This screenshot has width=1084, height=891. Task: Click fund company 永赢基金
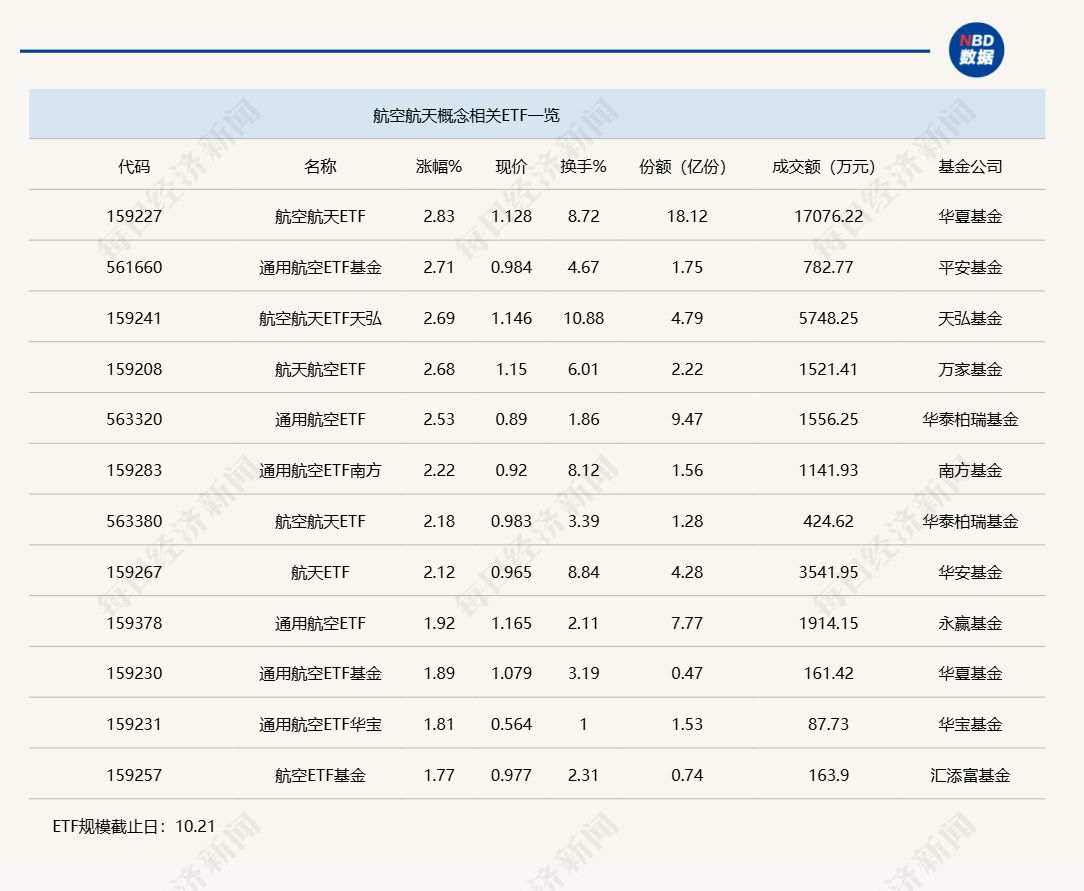point(970,623)
